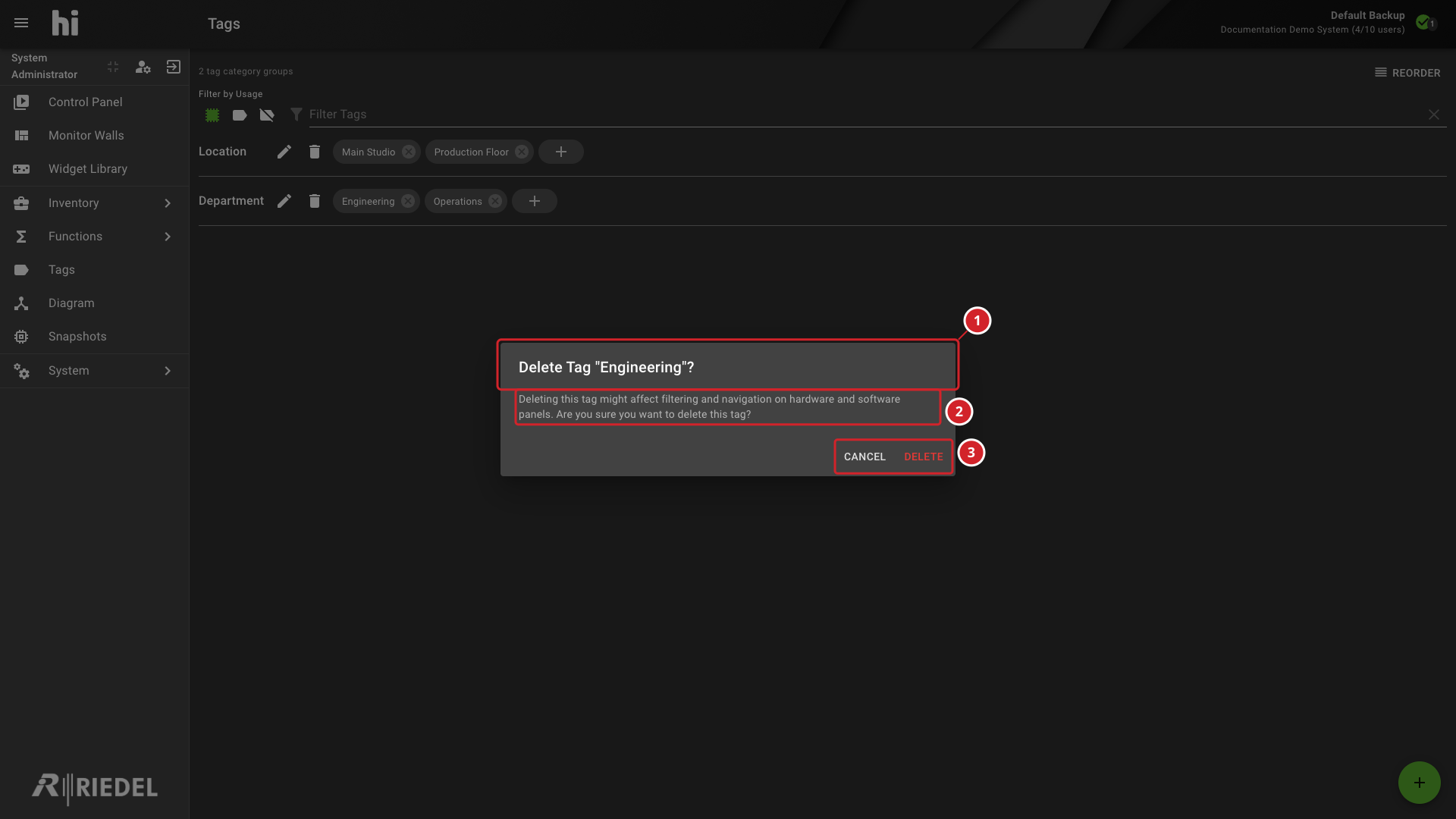Delete the Department tag category

pyautogui.click(x=315, y=201)
